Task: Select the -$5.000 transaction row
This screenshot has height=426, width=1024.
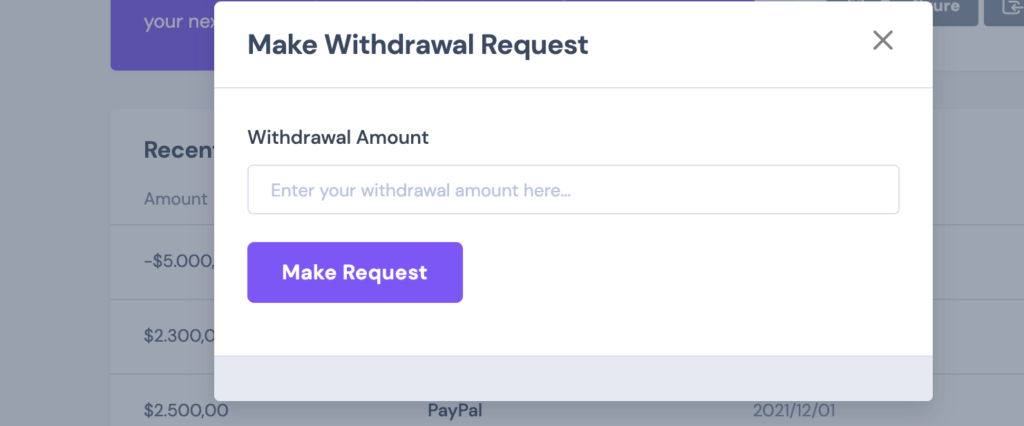Action: pyautogui.click(x=163, y=262)
